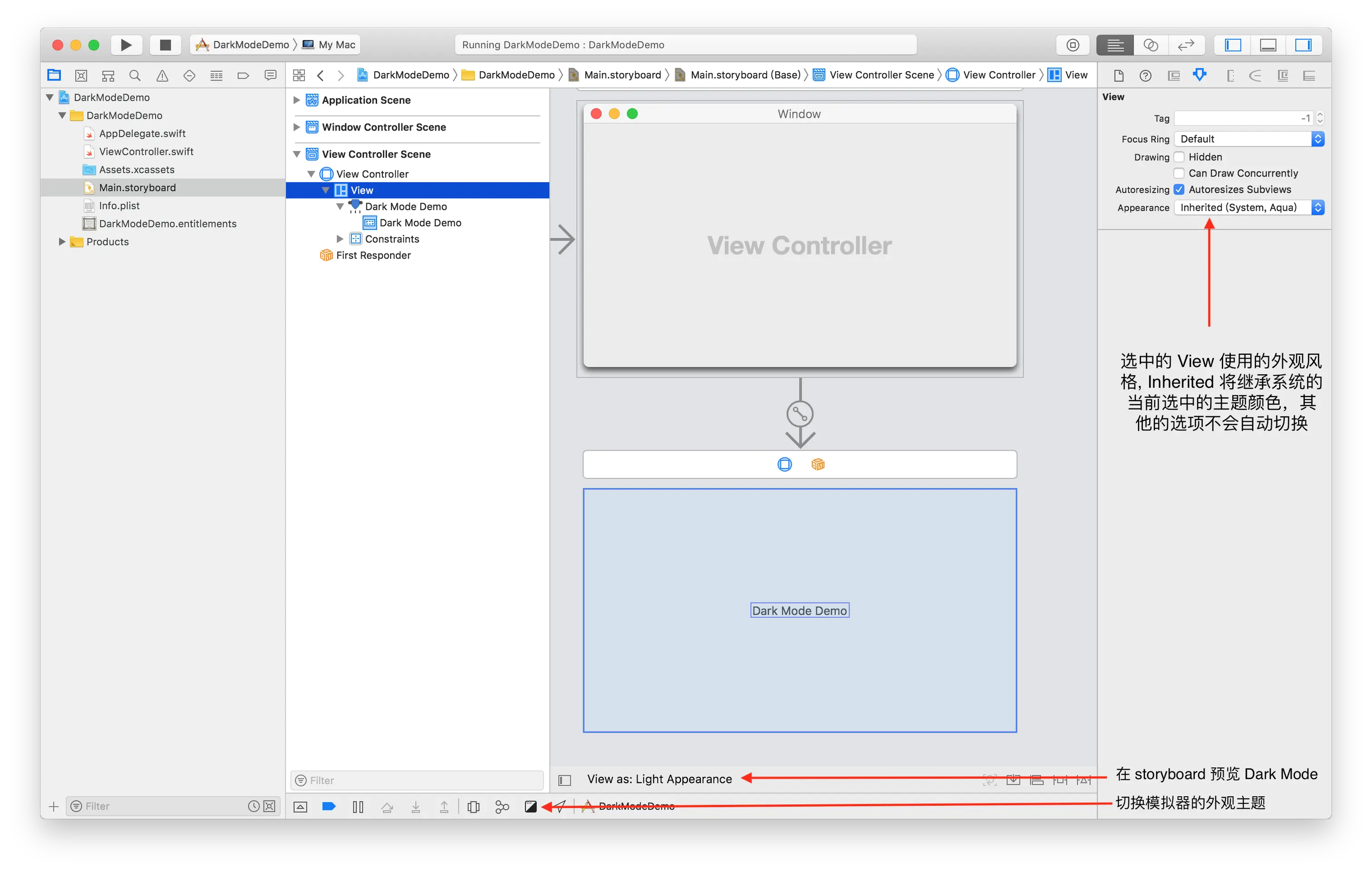Expand the Products folder
The width and height of the screenshot is (1372, 872).
(x=62, y=242)
